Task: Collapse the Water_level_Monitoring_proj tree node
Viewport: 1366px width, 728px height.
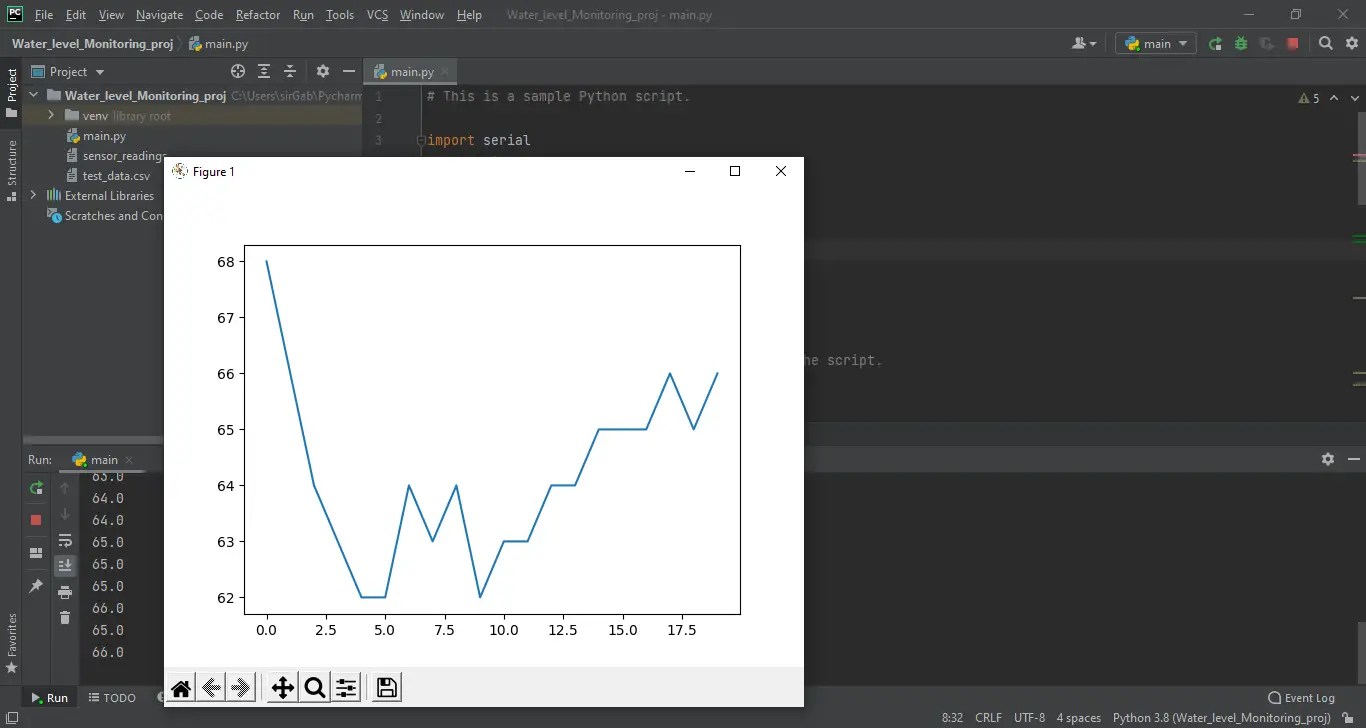Action: (x=33, y=95)
